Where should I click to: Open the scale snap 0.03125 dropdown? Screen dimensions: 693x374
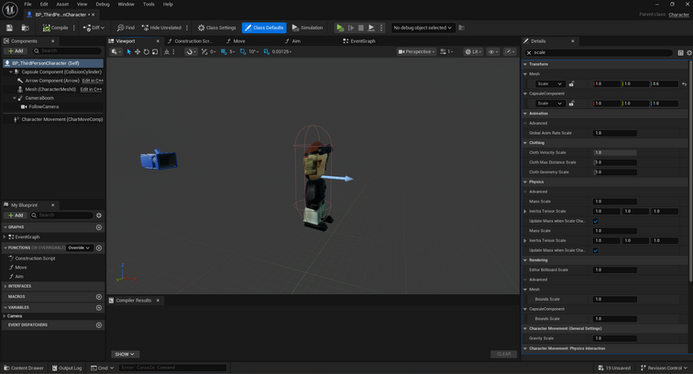click(282, 52)
